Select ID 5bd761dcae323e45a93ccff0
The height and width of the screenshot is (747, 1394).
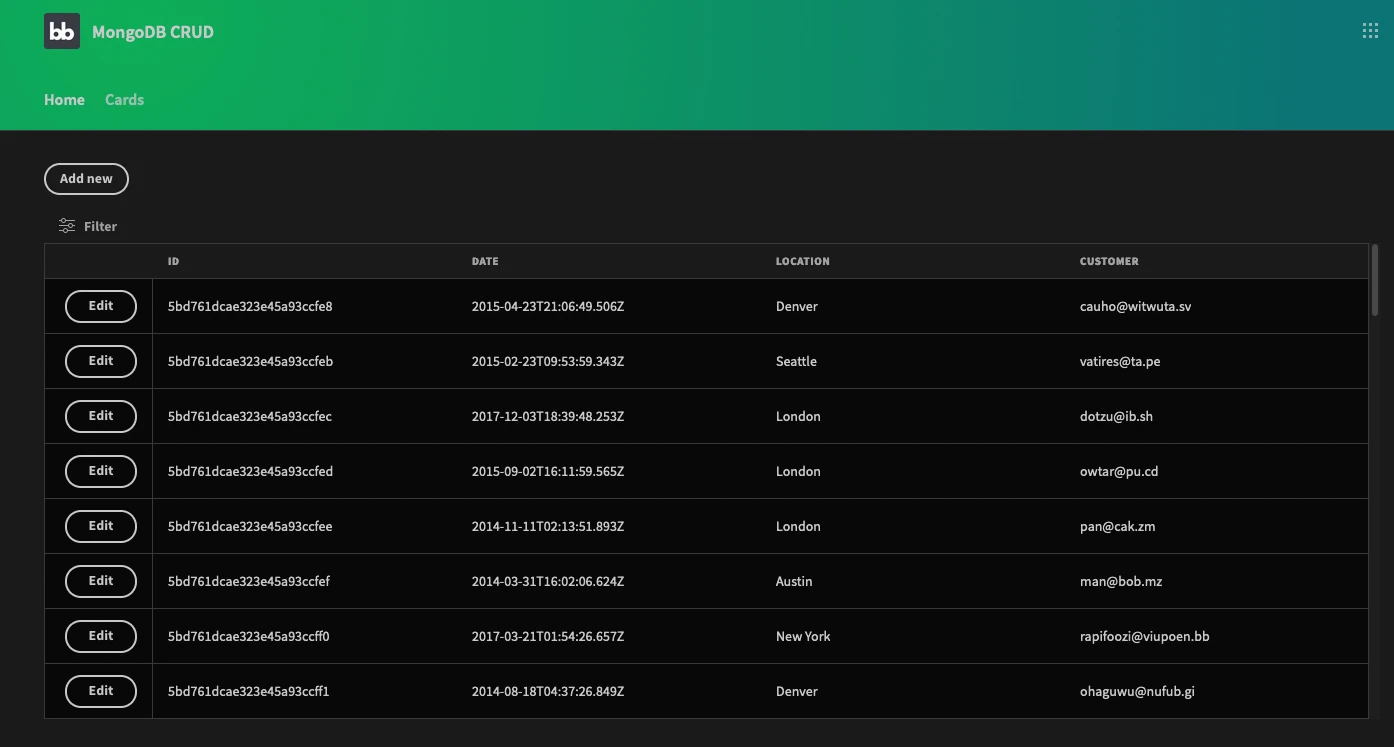pos(249,636)
